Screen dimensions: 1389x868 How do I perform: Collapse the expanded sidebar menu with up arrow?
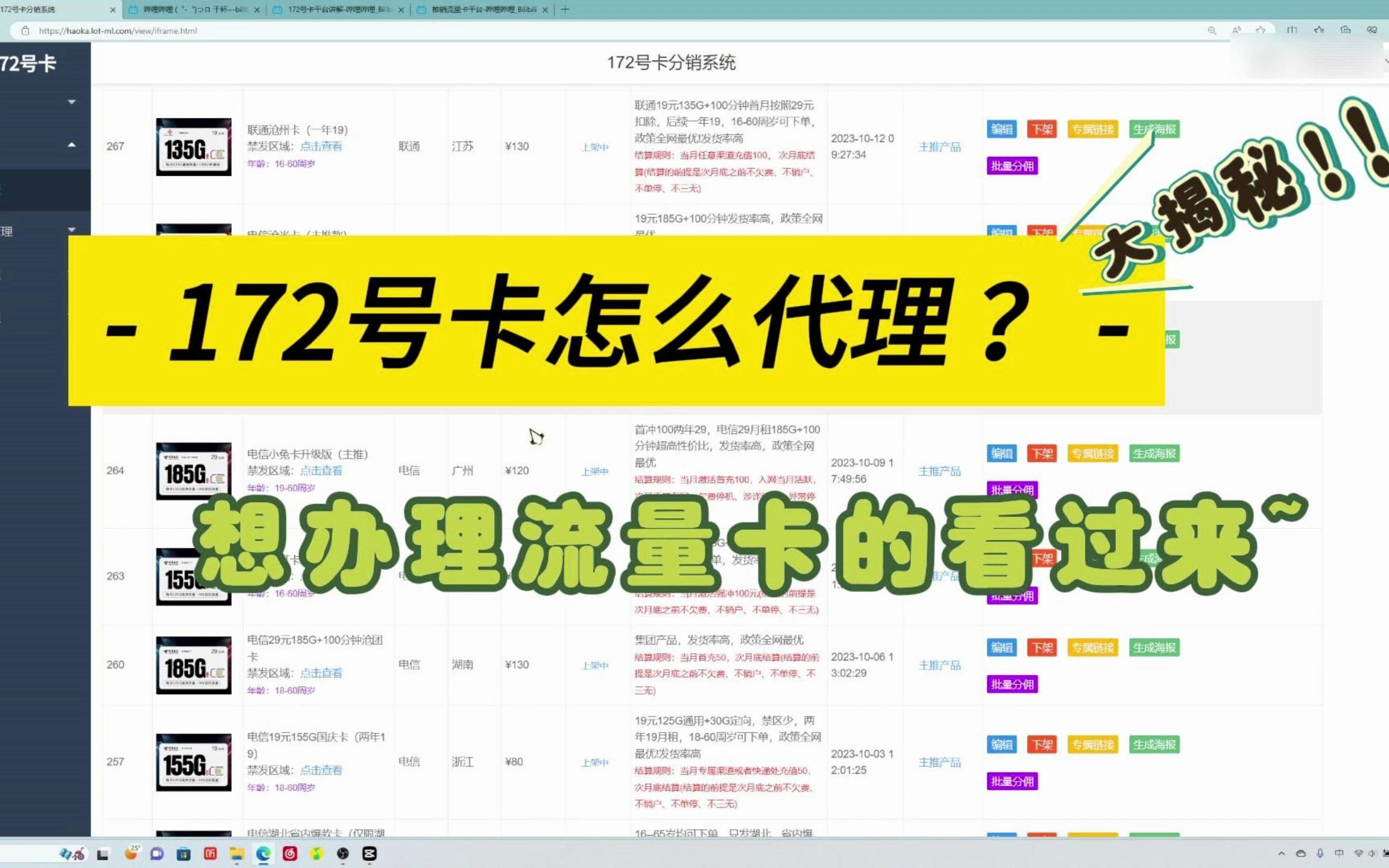[72, 145]
